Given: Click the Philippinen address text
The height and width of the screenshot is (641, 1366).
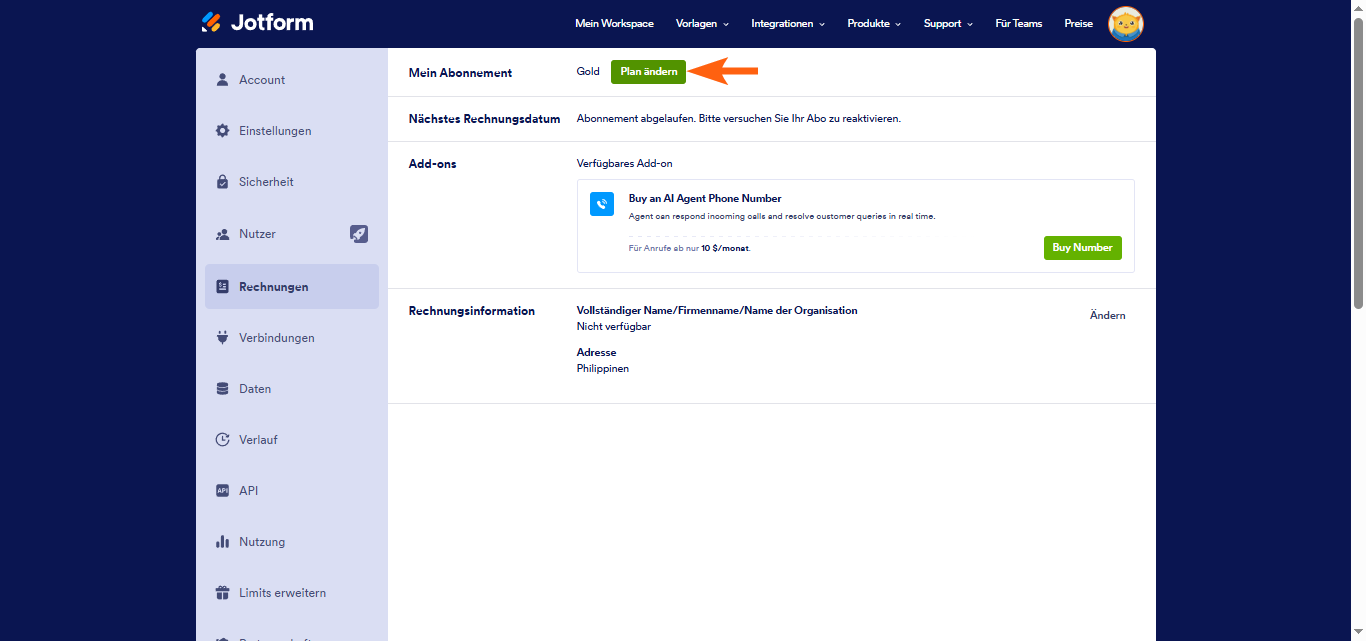Looking at the screenshot, I should click(603, 369).
